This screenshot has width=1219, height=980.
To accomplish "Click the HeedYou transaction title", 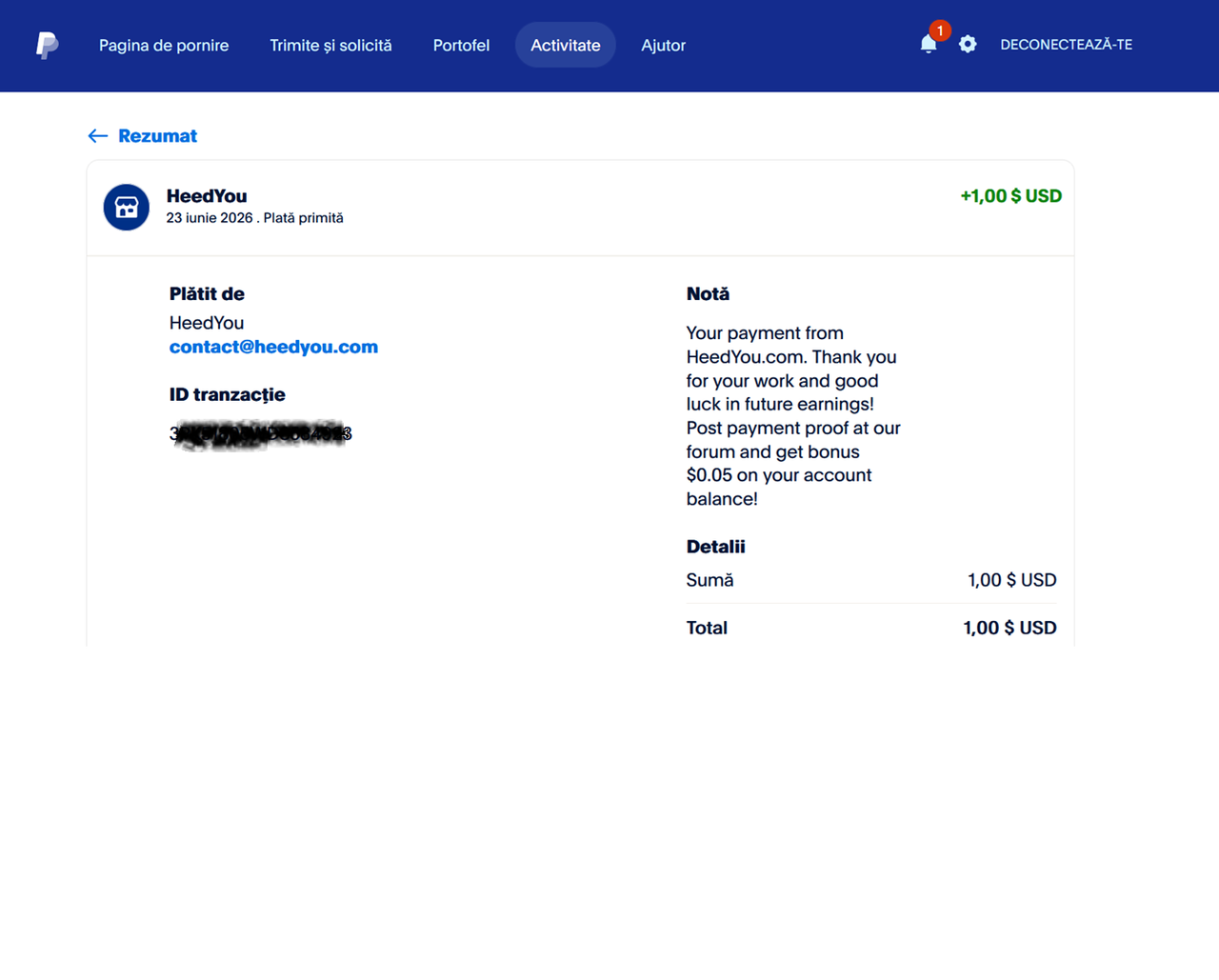I will coord(207,196).
